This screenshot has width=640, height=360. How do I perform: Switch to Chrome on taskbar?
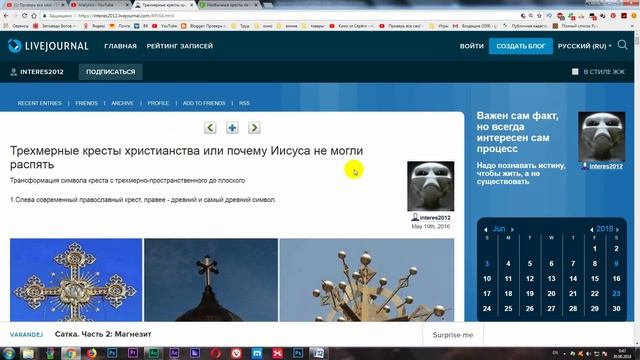coord(71,353)
